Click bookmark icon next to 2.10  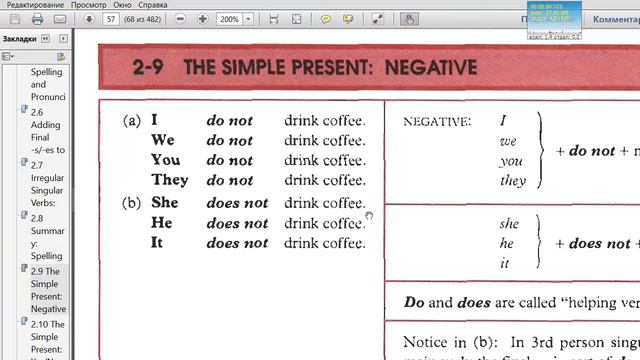point(24,322)
